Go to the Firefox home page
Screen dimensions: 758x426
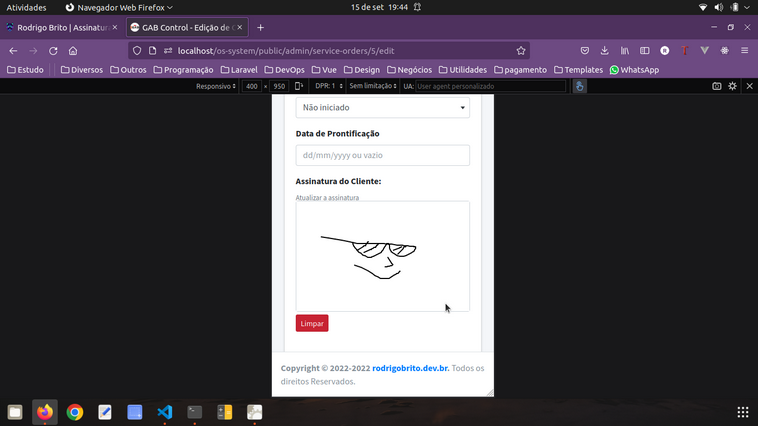[x=73, y=50]
